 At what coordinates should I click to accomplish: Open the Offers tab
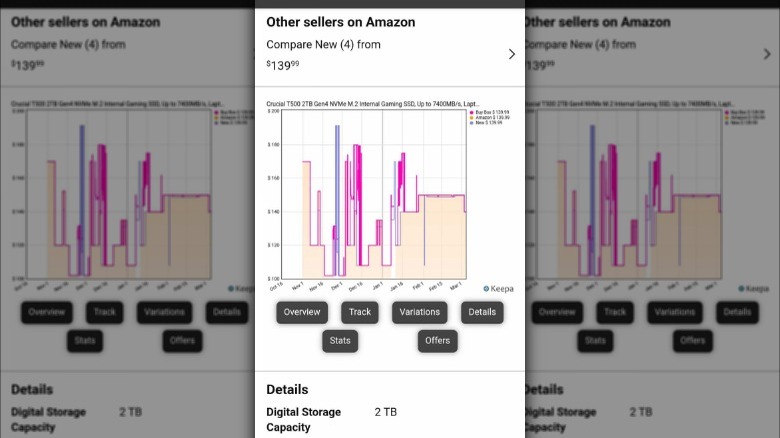(437, 341)
